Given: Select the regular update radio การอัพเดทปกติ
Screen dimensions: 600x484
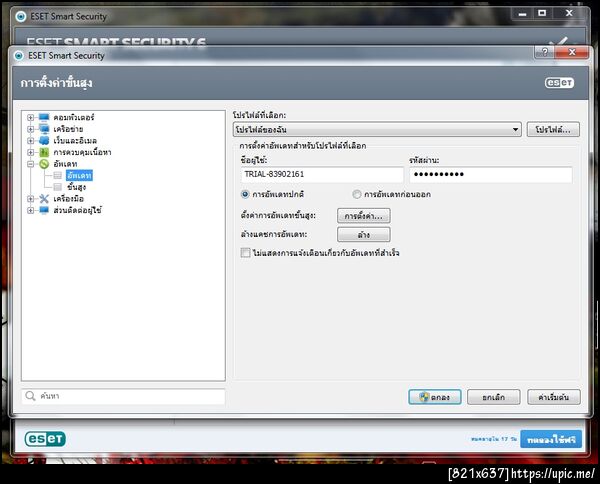Looking at the screenshot, I should [245, 194].
